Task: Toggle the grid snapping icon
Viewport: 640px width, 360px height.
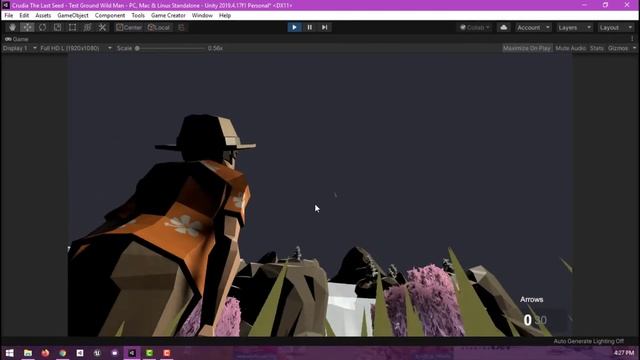Action: [x=181, y=27]
